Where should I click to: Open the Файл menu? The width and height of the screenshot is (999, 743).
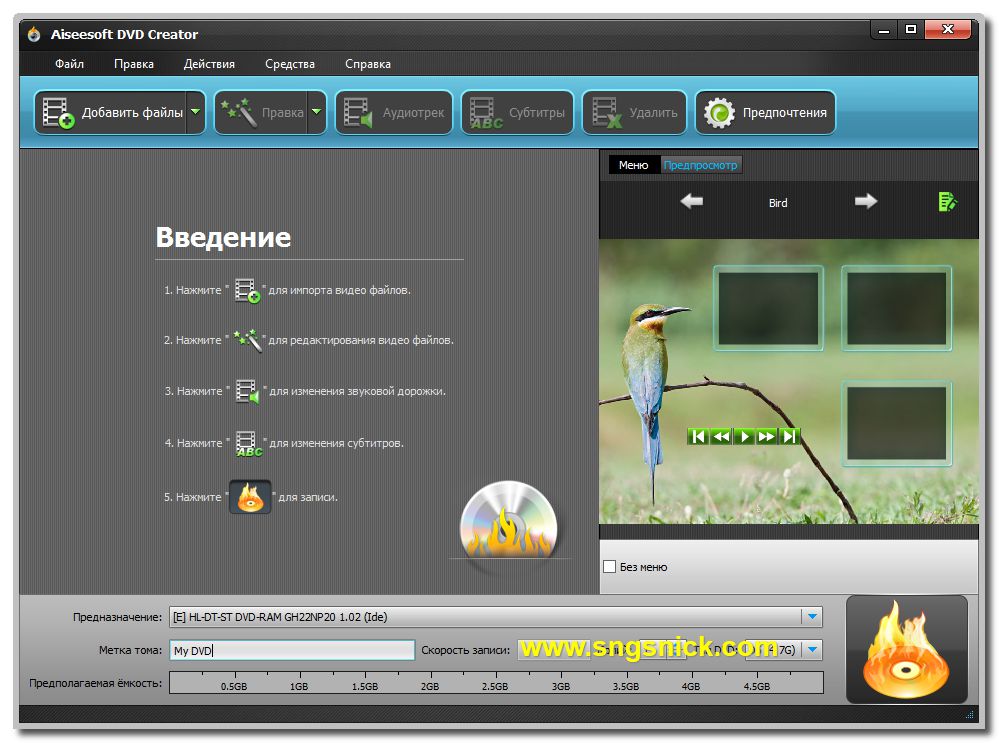tap(69, 64)
